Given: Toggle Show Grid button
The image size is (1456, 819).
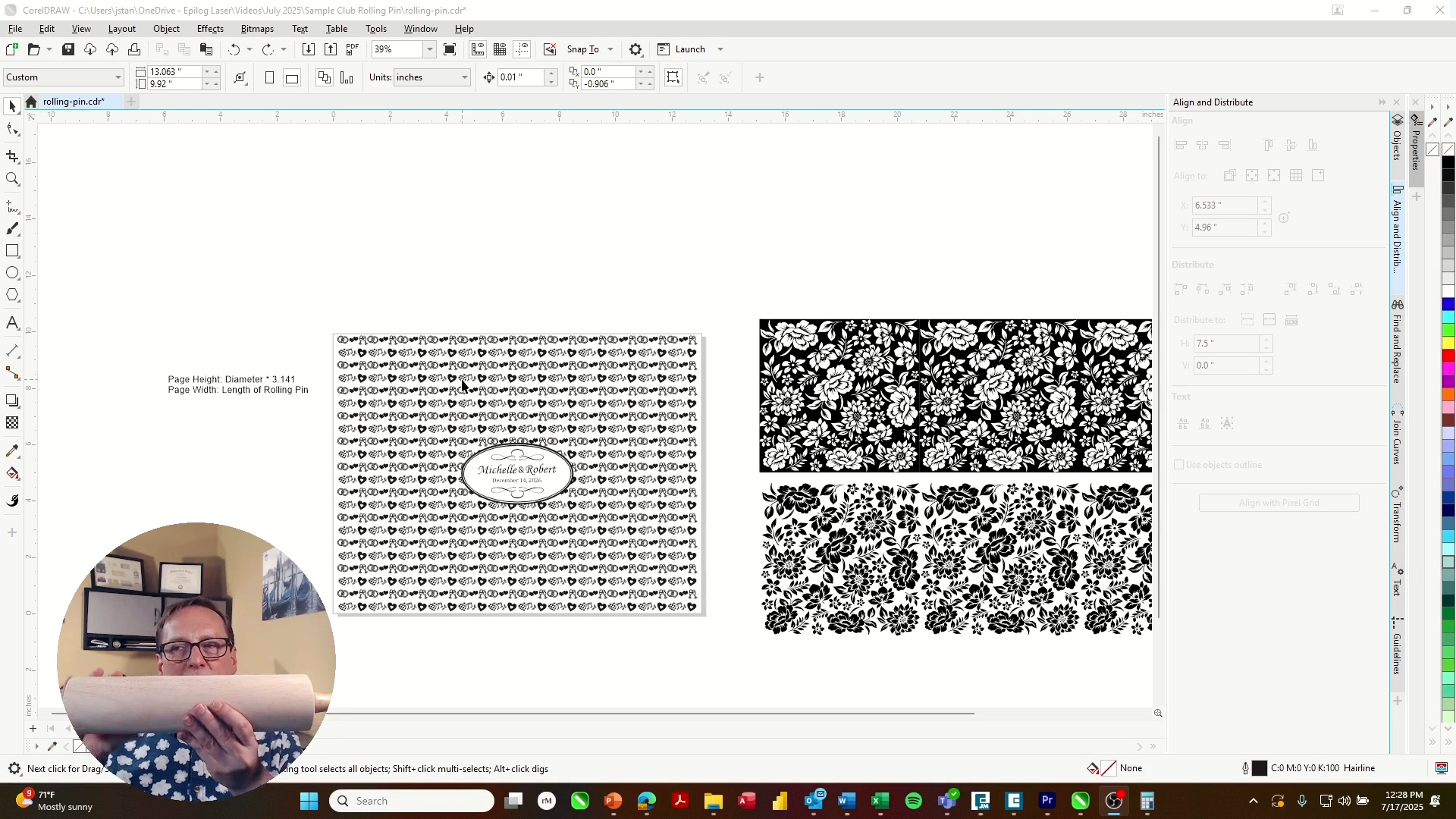Looking at the screenshot, I should 500,49.
